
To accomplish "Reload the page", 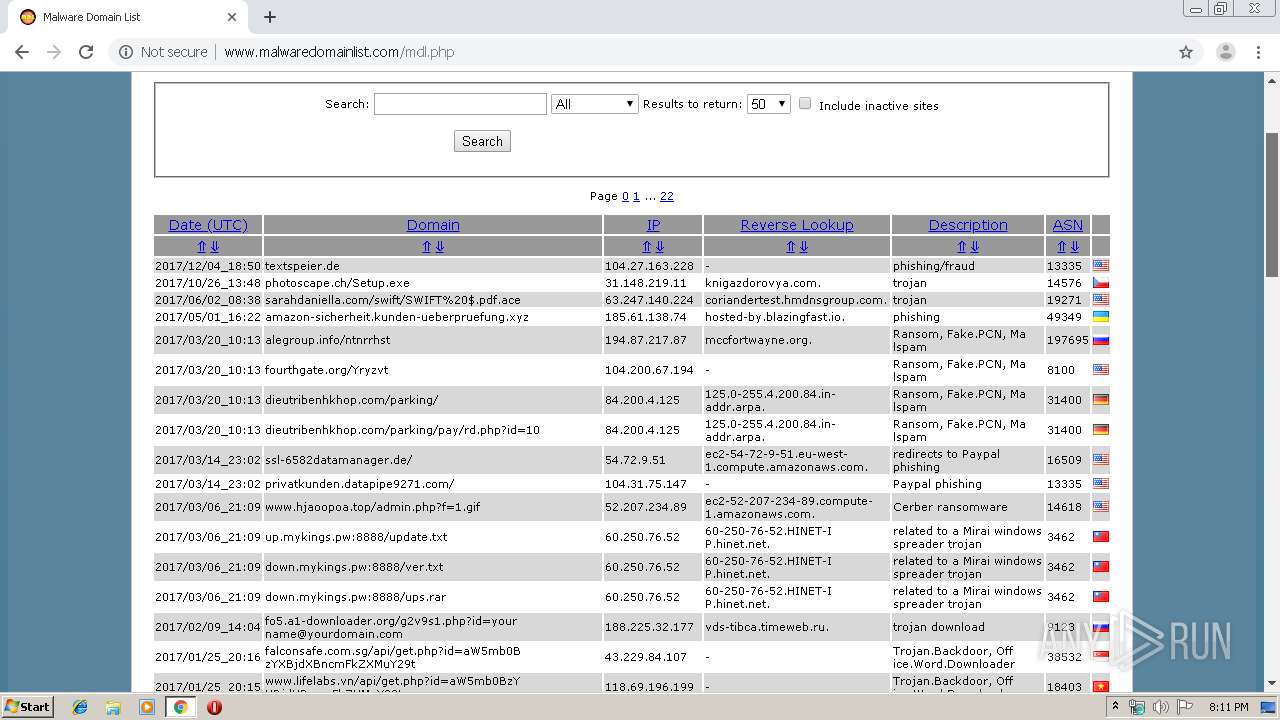I will [86, 52].
